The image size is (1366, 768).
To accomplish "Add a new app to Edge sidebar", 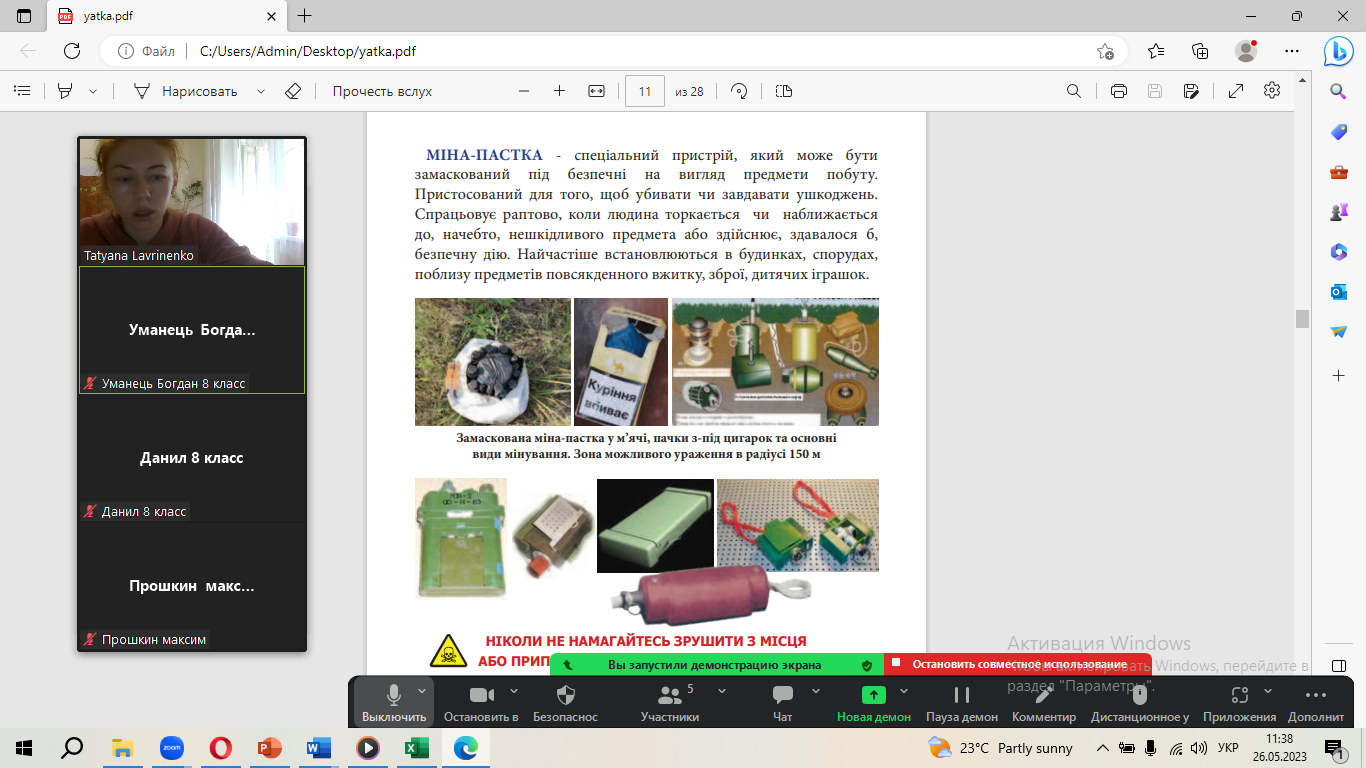I will click(x=1339, y=376).
